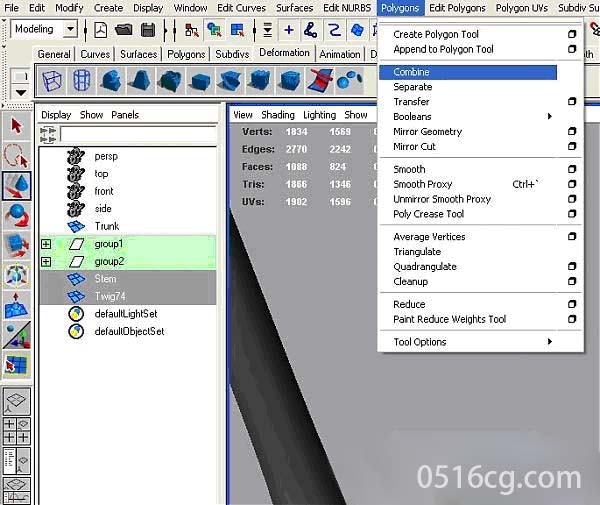600x505 pixels.
Task: Select the persp camera in outliner
Action: click(128, 156)
